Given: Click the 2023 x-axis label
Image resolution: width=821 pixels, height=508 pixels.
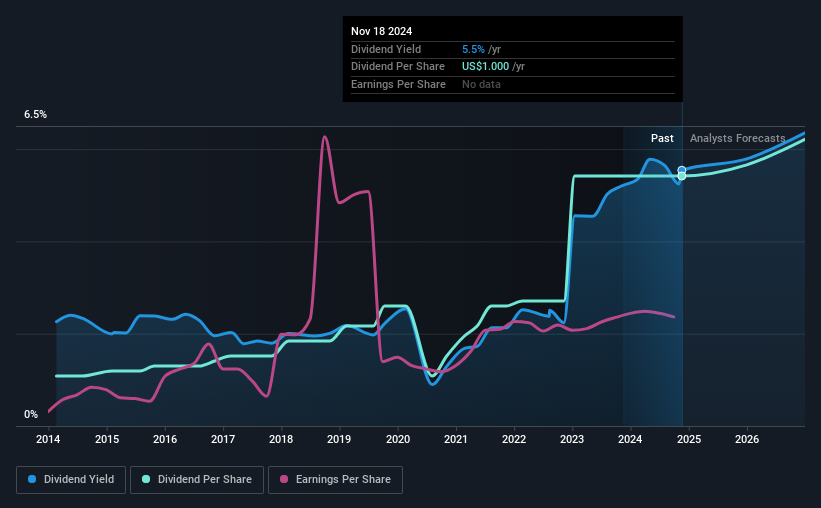Looking at the screenshot, I should (572, 439).
